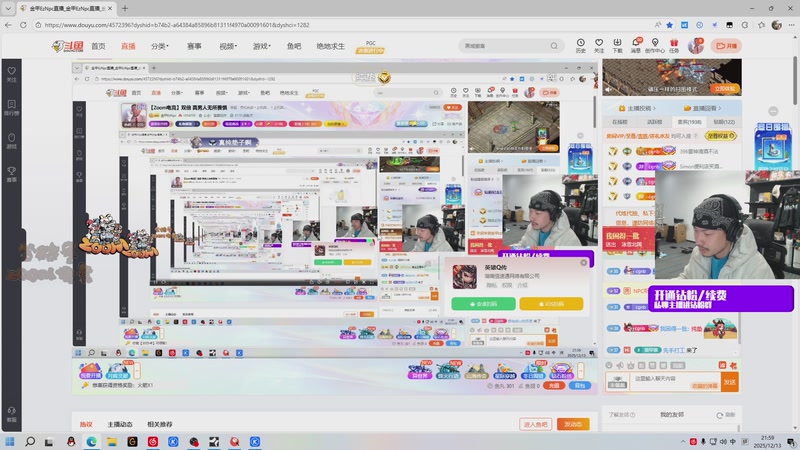The image size is (800, 450).
Task: Open NetEase Music red taskbar icon
Action: 153,441
